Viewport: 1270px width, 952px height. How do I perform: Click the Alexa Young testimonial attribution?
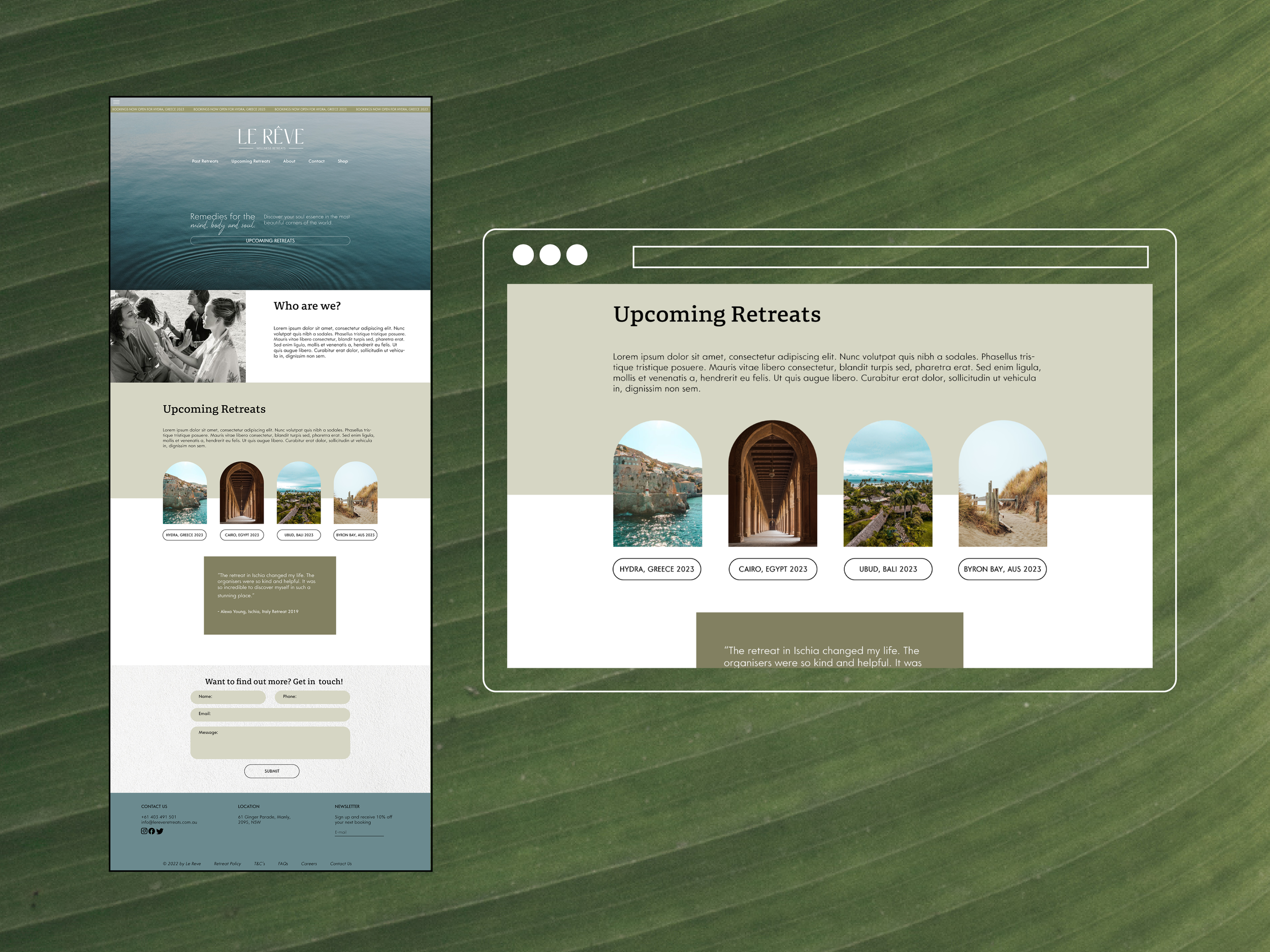(x=258, y=612)
